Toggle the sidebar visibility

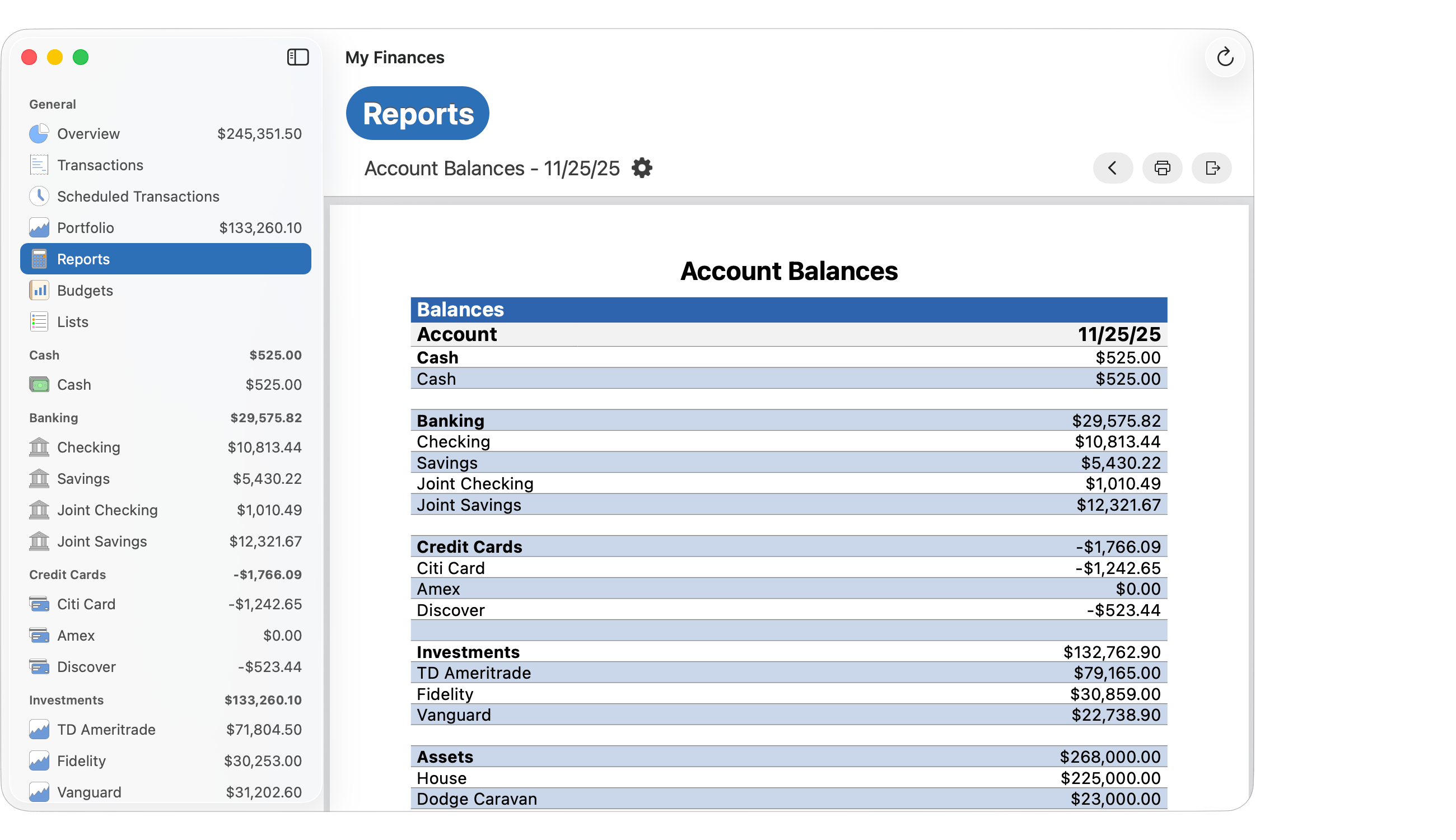[298, 57]
